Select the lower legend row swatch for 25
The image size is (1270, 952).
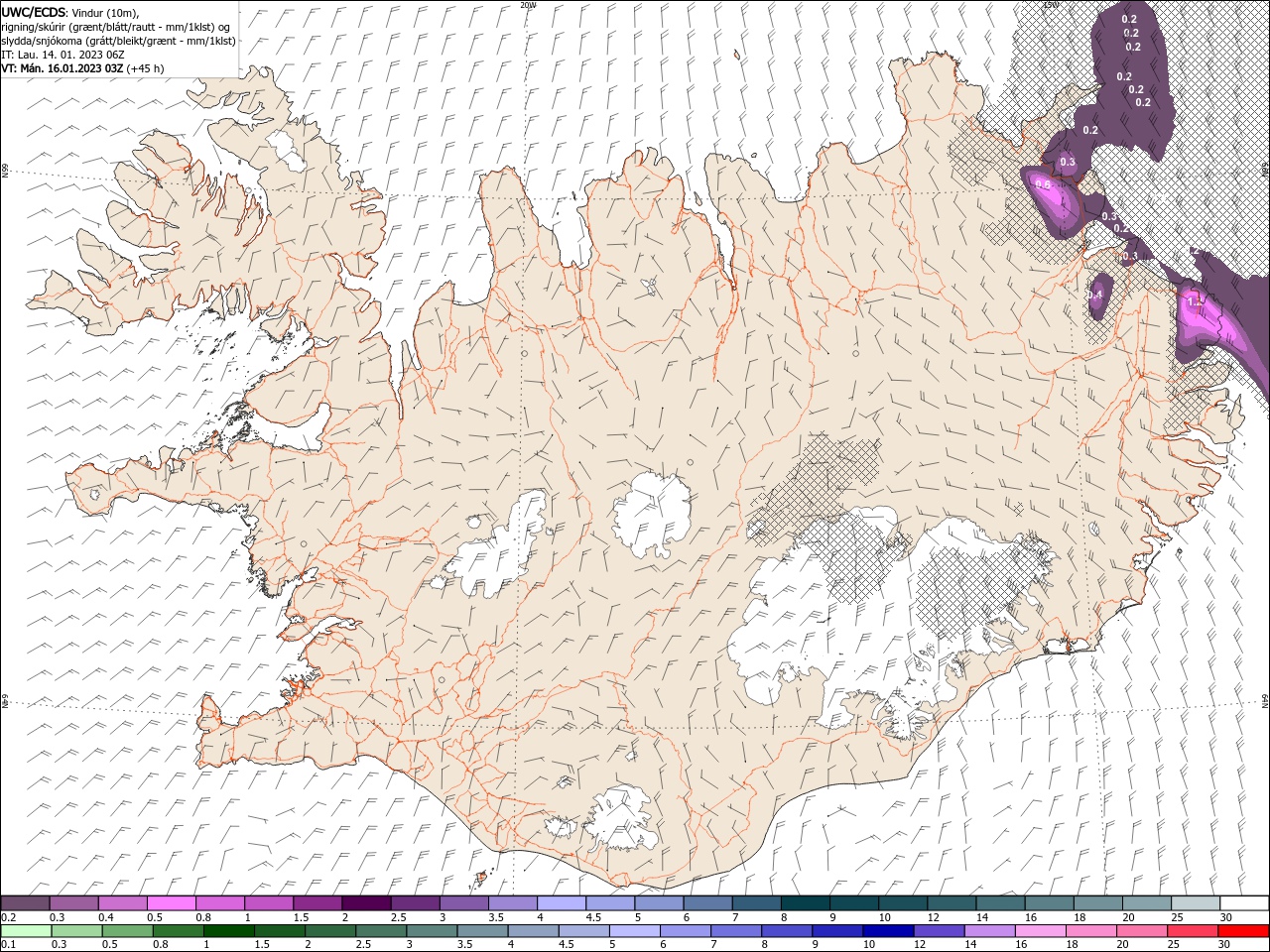[1193, 930]
